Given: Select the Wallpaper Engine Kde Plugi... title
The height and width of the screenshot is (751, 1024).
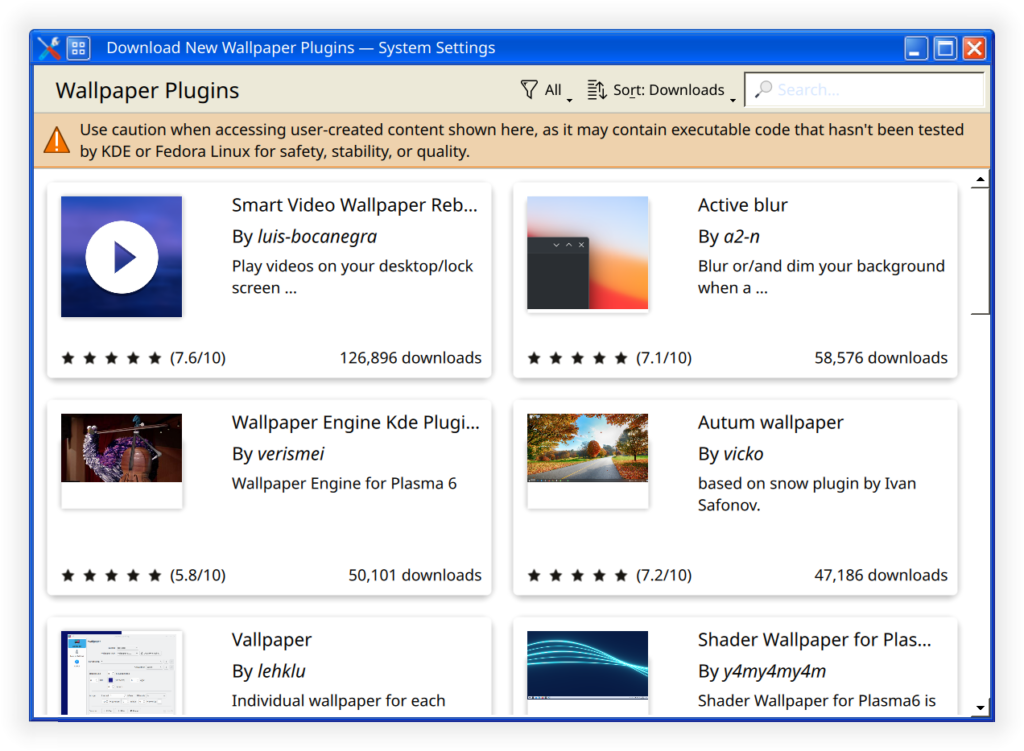Looking at the screenshot, I should pos(356,423).
